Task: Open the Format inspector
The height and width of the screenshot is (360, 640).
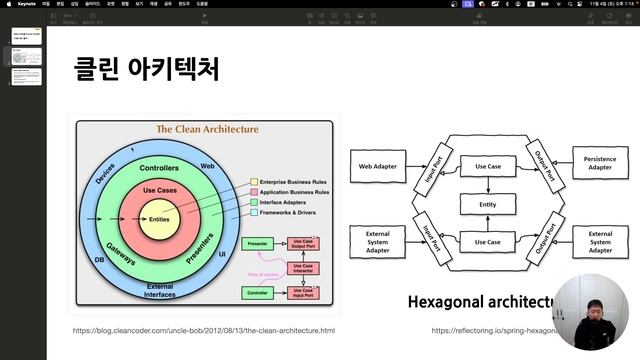Action: pyautogui.click(x=591, y=17)
